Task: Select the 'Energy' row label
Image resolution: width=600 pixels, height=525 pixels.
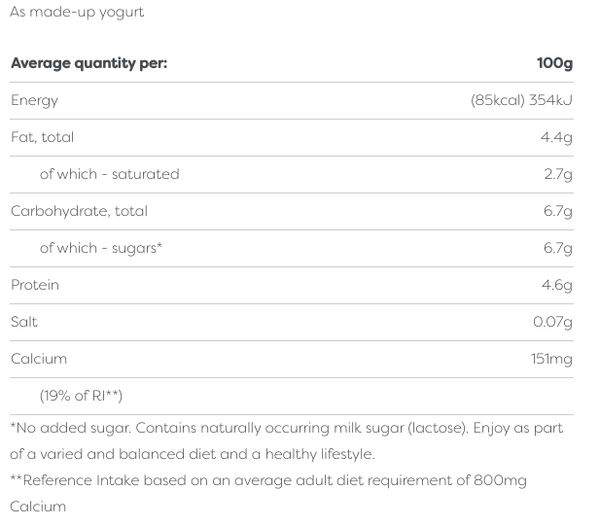Action: (35, 100)
